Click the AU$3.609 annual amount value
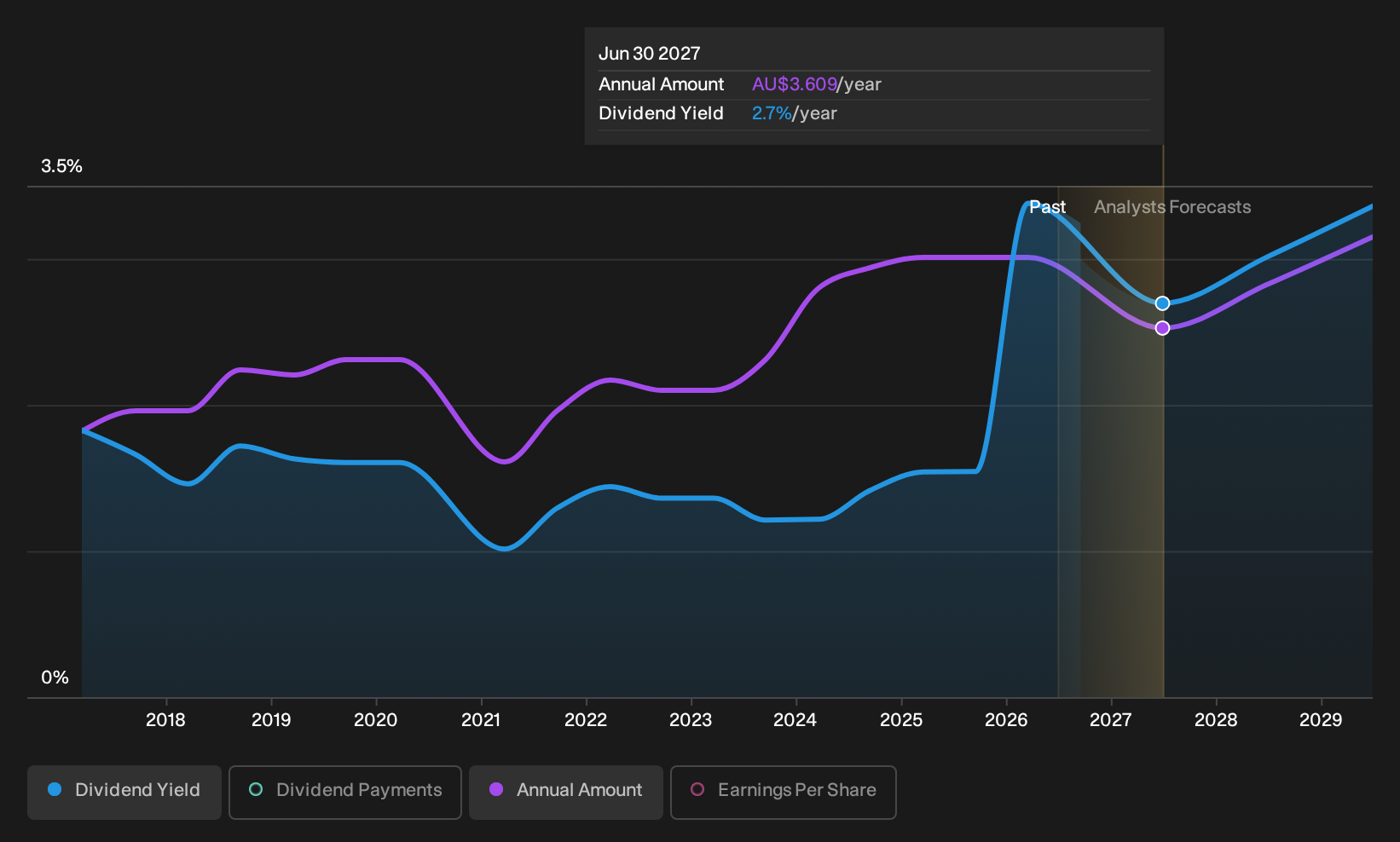This screenshot has width=1400, height=842. [x=795, y=84]
